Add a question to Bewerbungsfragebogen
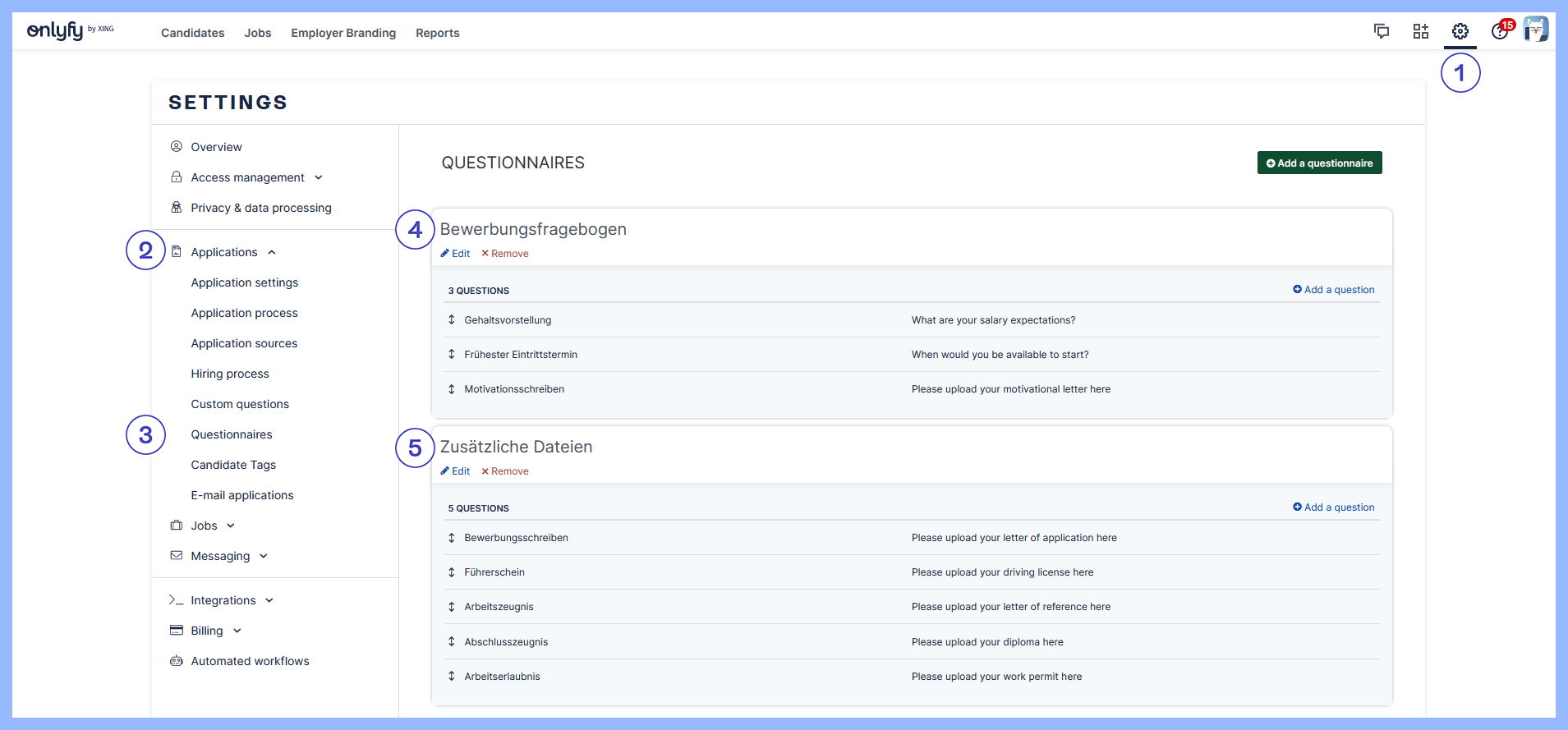1568x730 pixels. 1333,290
